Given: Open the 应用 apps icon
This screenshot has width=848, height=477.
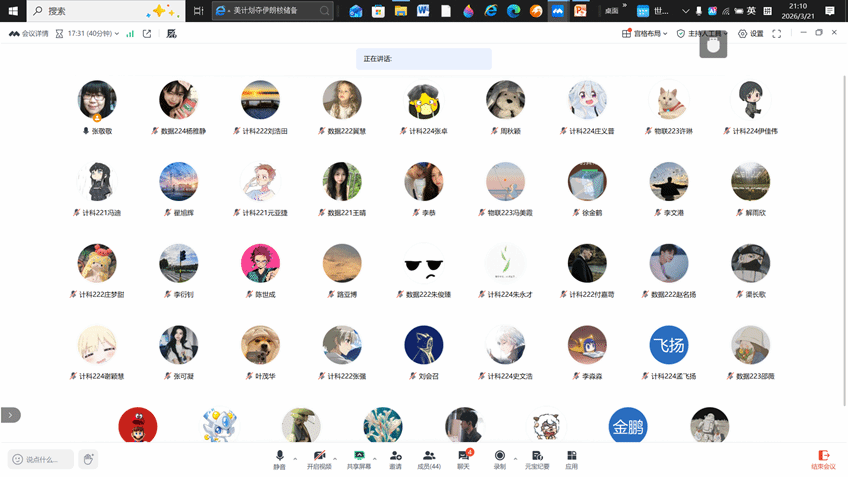Looking at the screenshot, I should pyautogui.click(x=572, y=458).
